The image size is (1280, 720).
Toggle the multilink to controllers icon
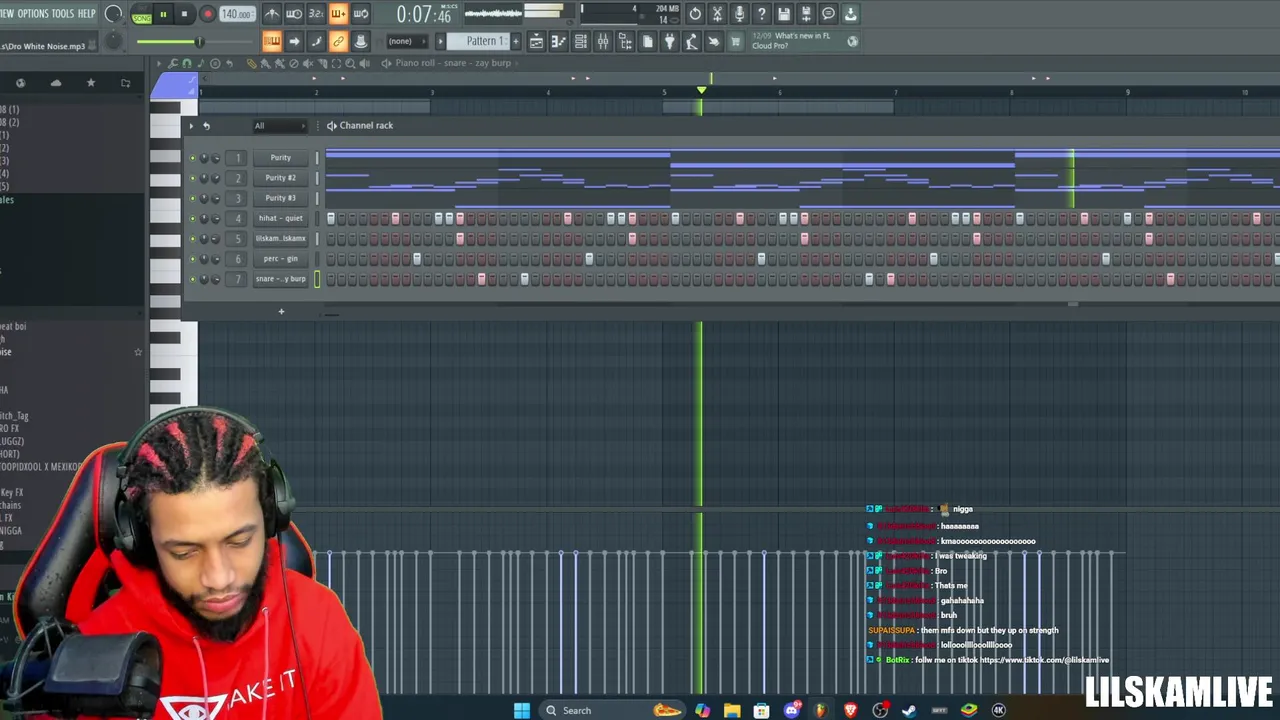tap(338, 41)
